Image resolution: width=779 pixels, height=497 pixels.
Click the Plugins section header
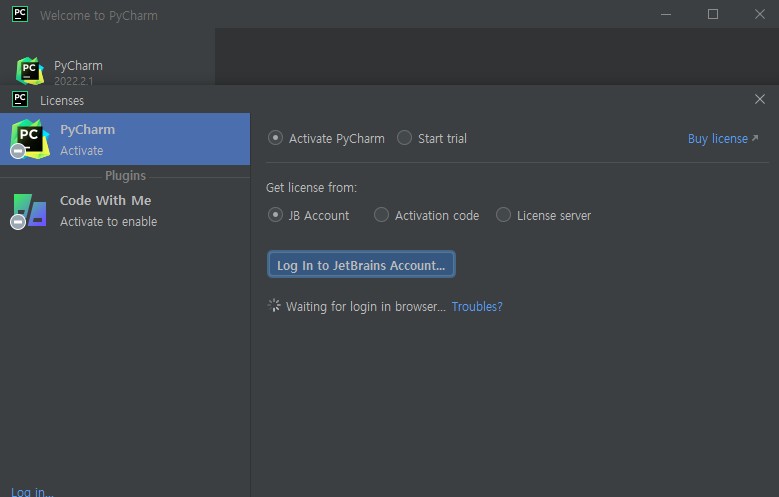pyautogui.click(x=125, y=175)
